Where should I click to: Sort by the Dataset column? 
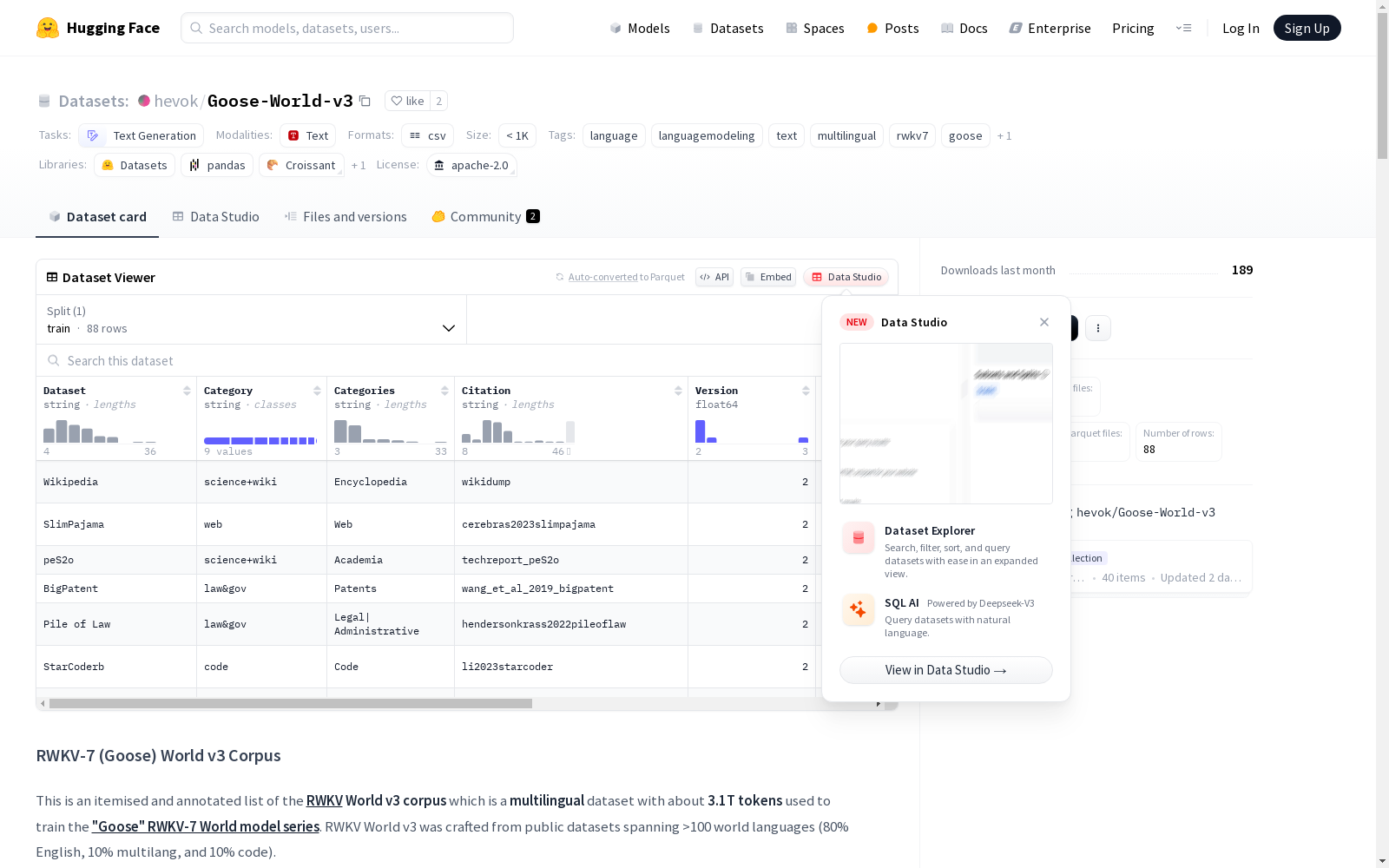[187, 391]
